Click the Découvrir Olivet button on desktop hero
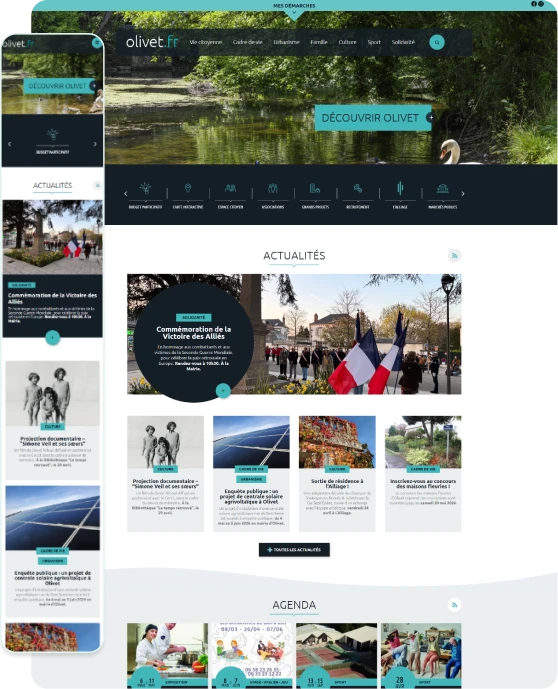 (373, 118)
